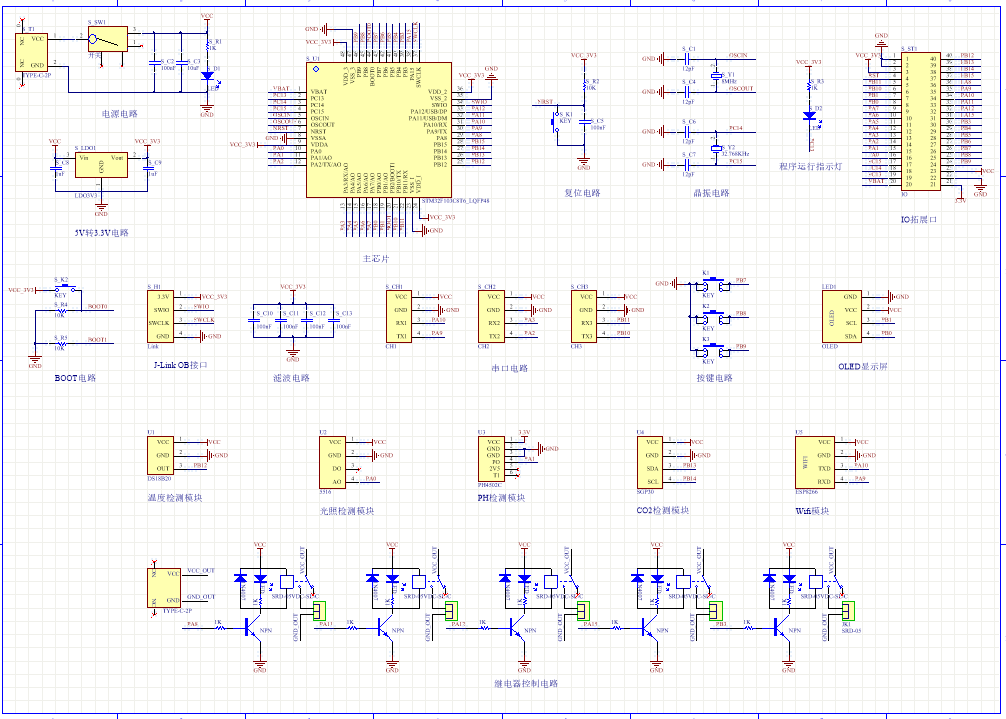This screenshot has width=1006, height=719.
Task: Select the S_LDO1 LDO3V3 regulator block
Action: pos(101,165)
